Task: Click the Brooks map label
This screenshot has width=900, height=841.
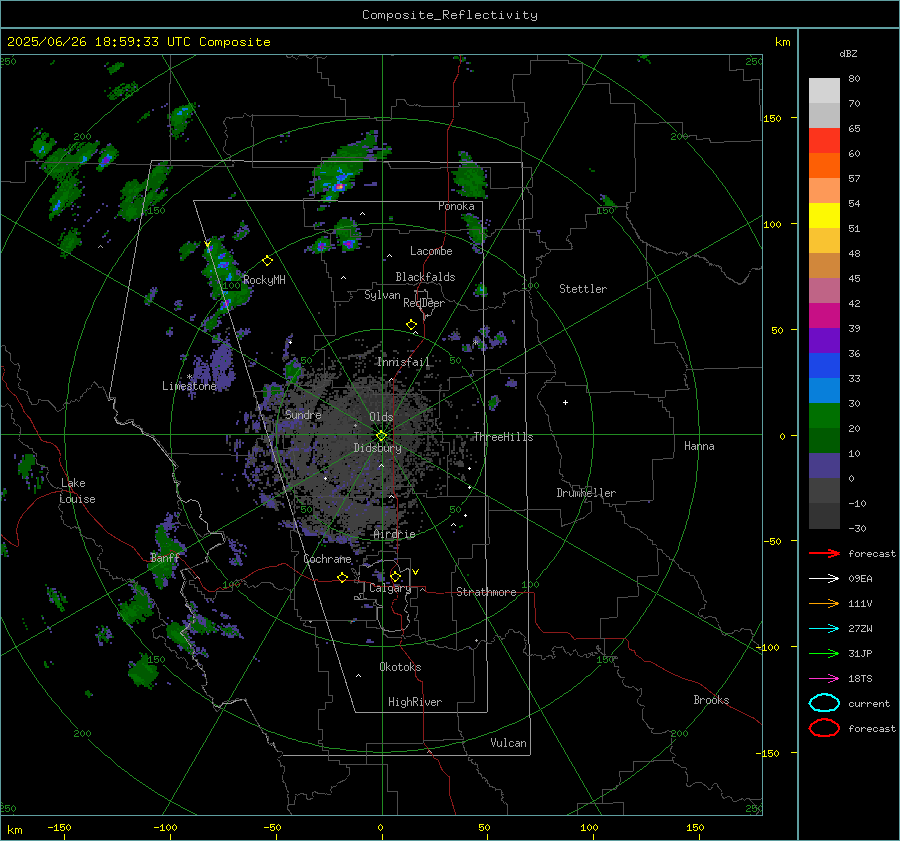Action: tap(711, 700)
